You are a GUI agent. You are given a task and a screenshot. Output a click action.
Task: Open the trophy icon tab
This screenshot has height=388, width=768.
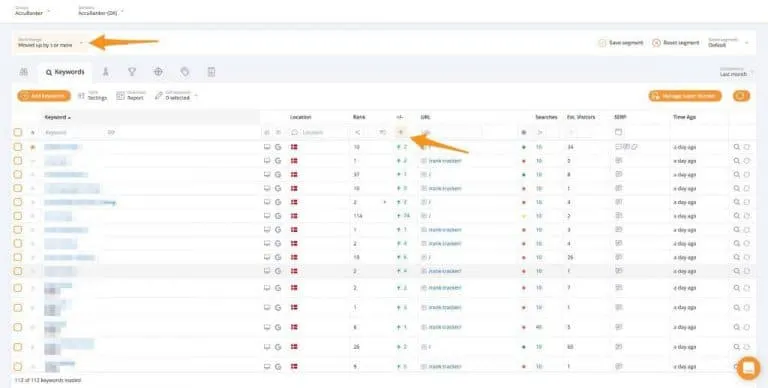click(x=132, y=72)
